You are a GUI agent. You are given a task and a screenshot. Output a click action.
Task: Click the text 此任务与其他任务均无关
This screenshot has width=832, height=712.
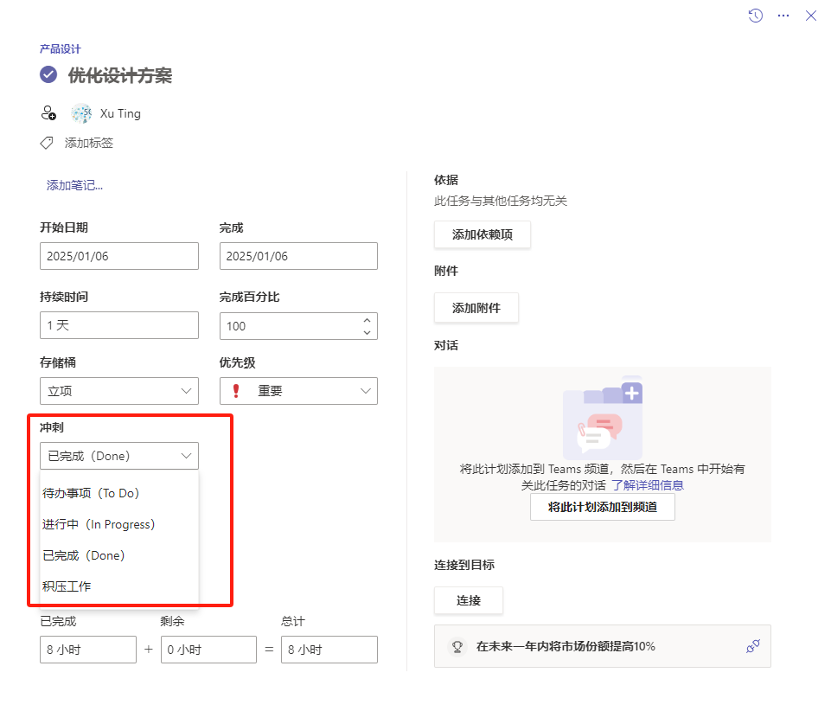pyautogui.click(x=500, y=201)
